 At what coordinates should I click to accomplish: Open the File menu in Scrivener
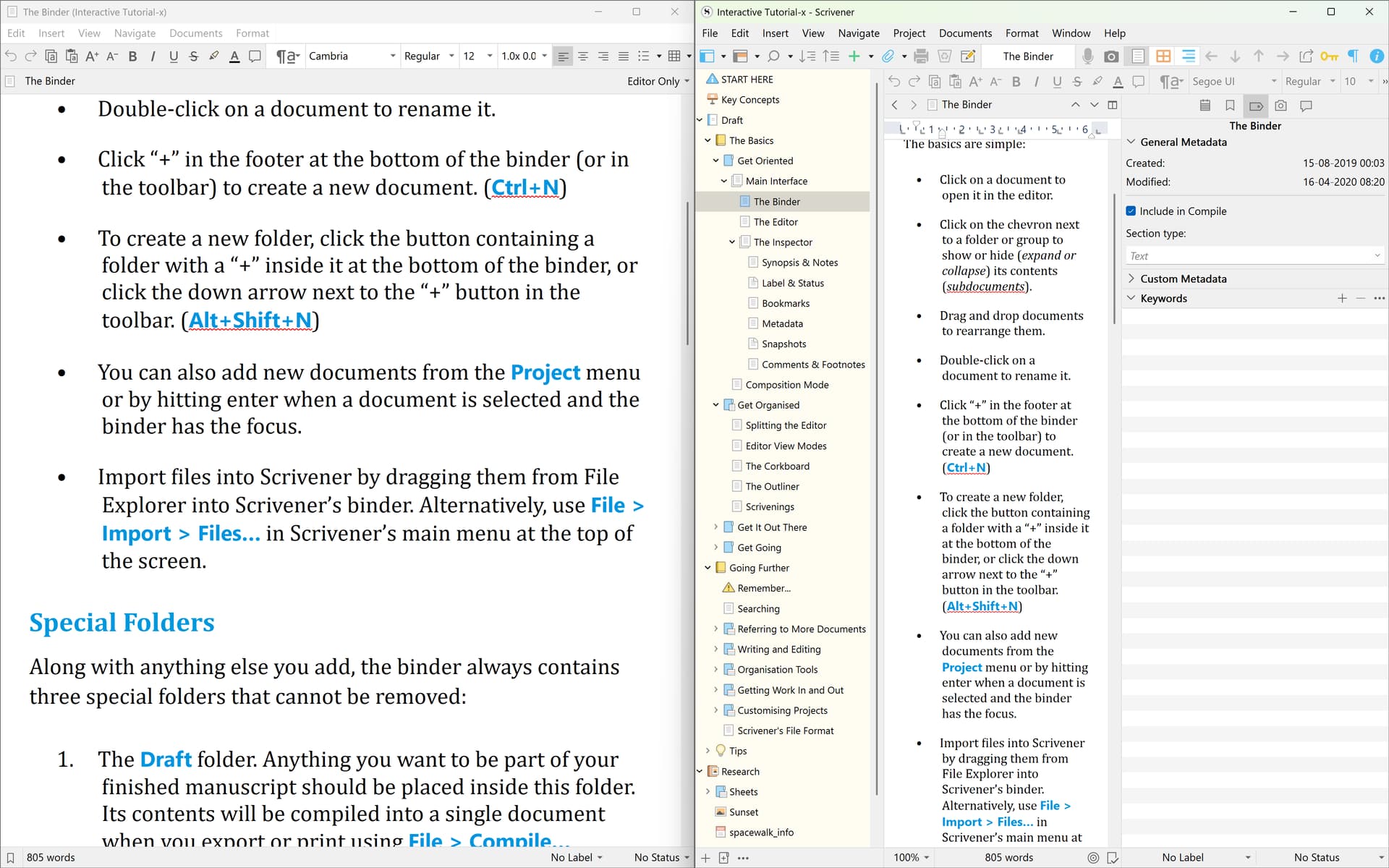[x=710, y=33]
